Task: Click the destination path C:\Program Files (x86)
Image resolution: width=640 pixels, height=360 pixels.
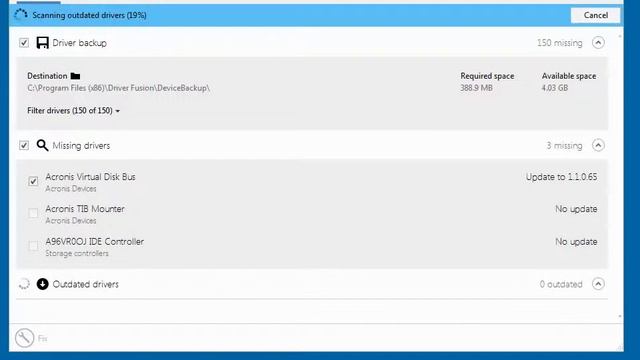Action: (x=118, y=88)
